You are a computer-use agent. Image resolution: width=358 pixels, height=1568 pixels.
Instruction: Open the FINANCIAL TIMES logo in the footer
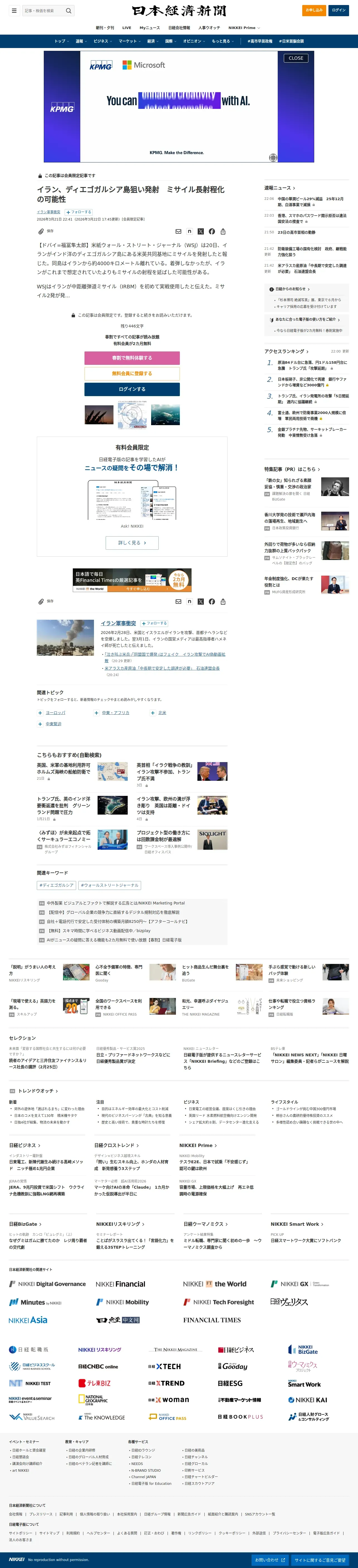point(212,1320)
